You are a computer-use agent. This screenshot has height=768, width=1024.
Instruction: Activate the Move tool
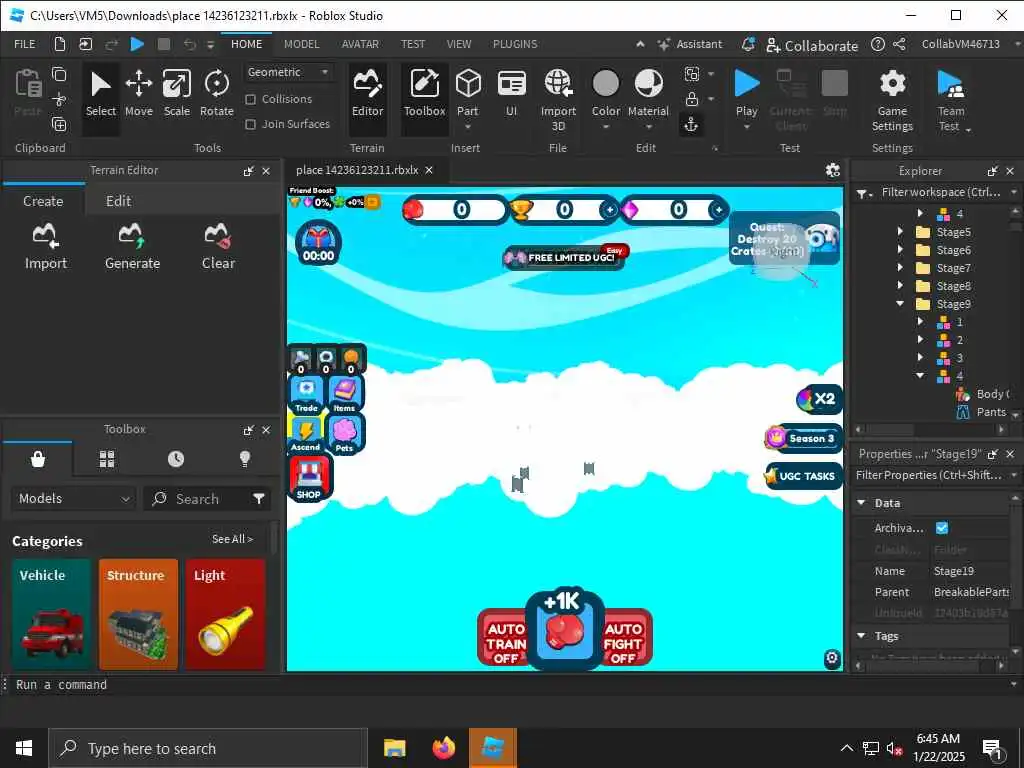click(x=138, y=95)
